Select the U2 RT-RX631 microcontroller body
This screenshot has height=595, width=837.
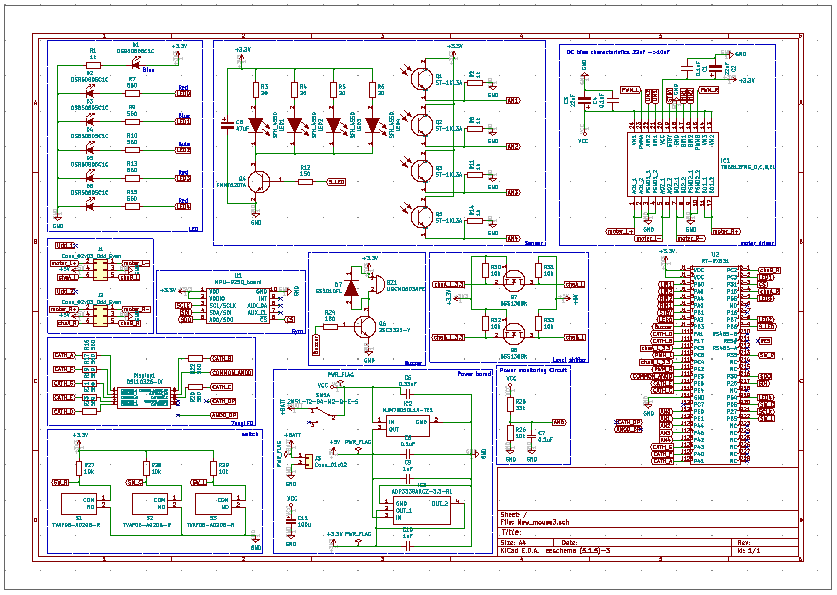click(715, 365)
